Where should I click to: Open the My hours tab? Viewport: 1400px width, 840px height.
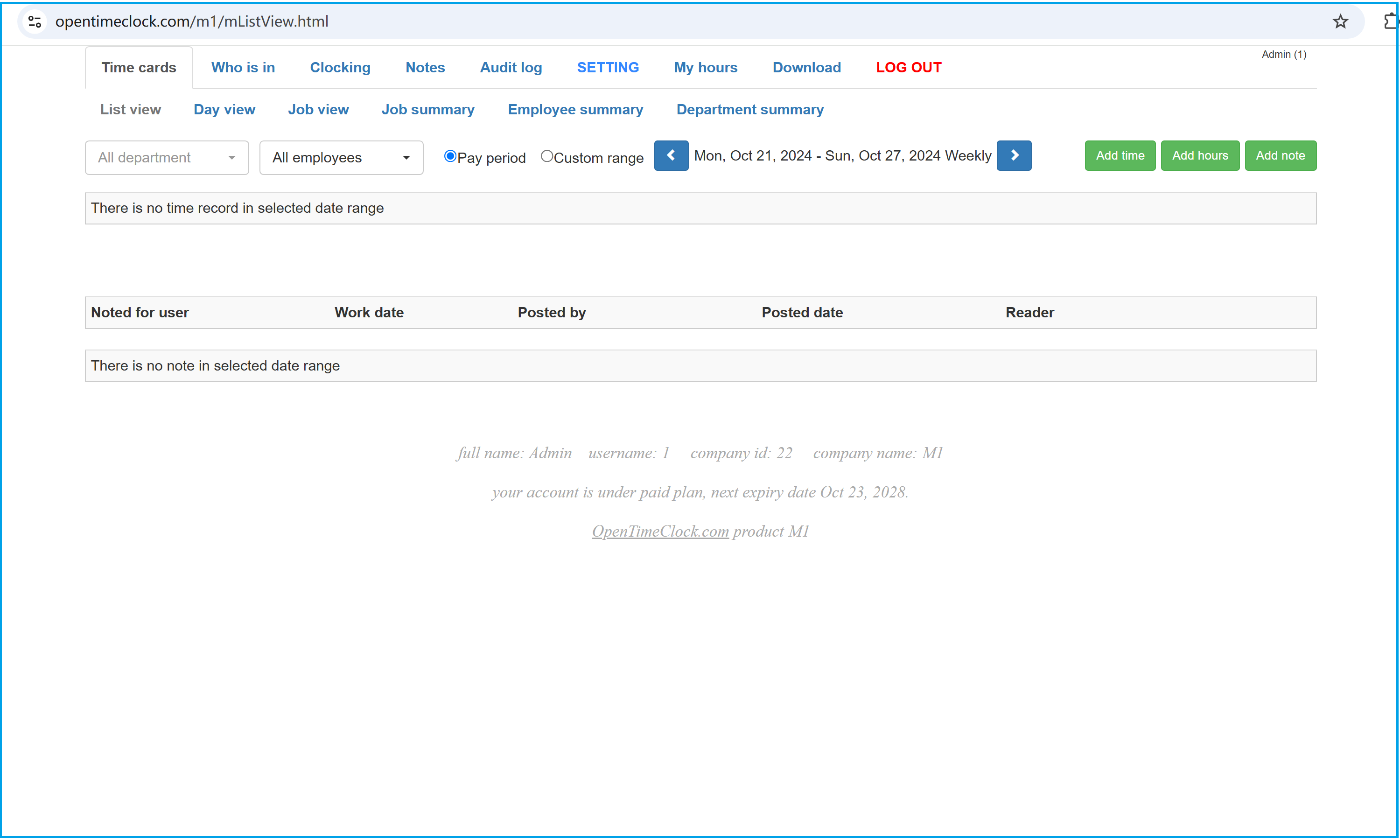tap(706, 67)
